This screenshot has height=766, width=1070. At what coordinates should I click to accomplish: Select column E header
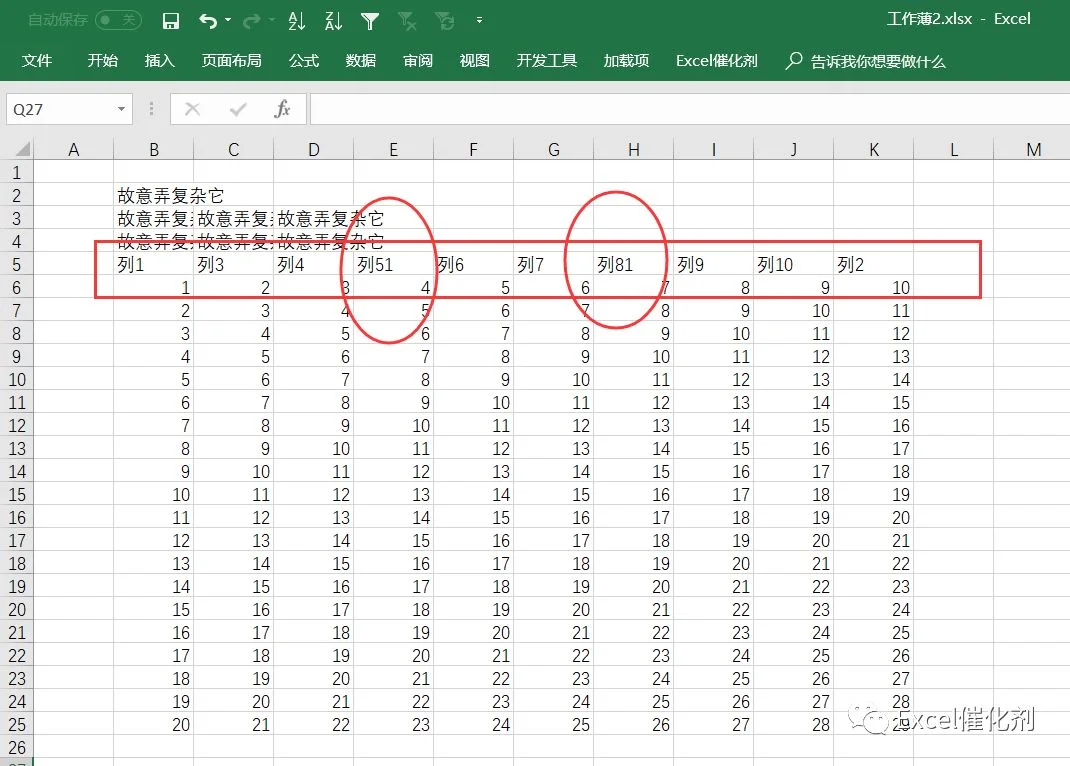(393, 149)
